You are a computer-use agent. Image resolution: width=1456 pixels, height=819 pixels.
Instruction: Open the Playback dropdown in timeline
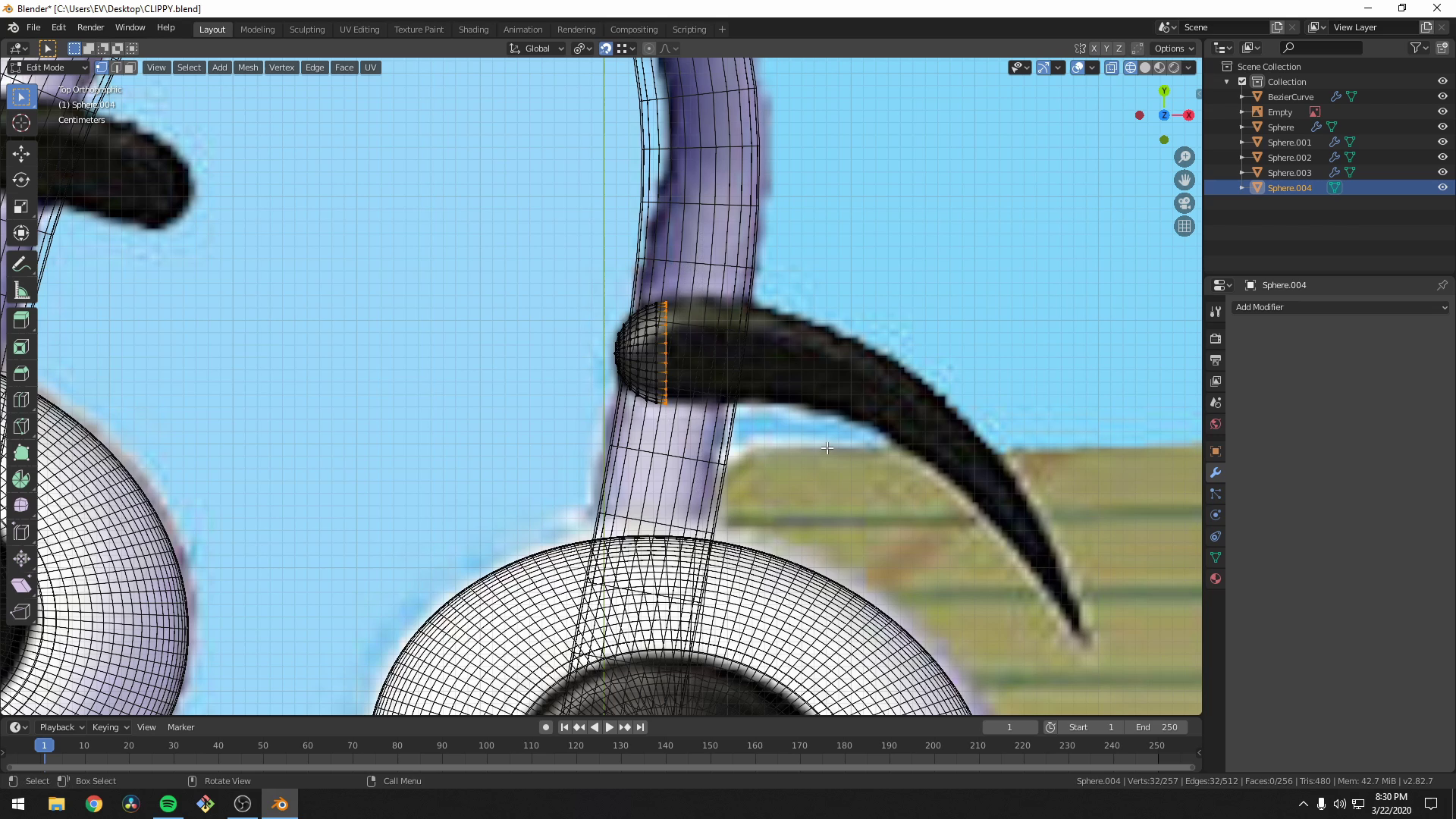(61, 726)
